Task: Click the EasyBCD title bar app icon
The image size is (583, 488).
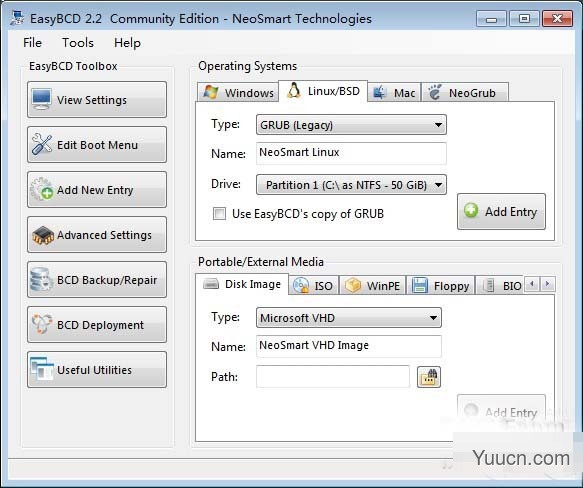Action: (x=17, y=18)
